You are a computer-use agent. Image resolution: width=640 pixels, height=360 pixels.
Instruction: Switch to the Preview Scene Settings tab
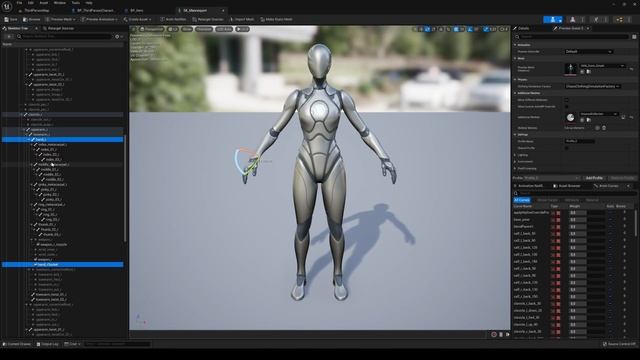pos(571,28)
